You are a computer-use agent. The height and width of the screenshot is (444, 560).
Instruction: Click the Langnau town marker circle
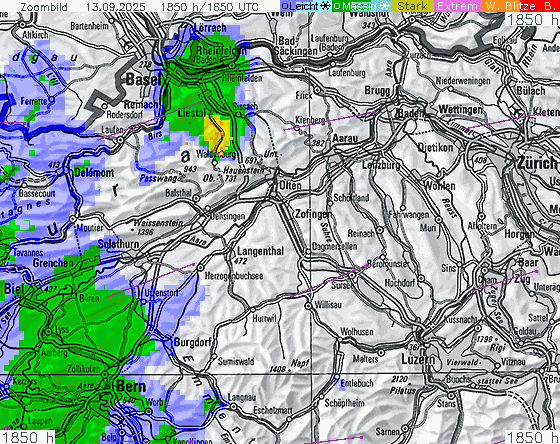[233, 406]
